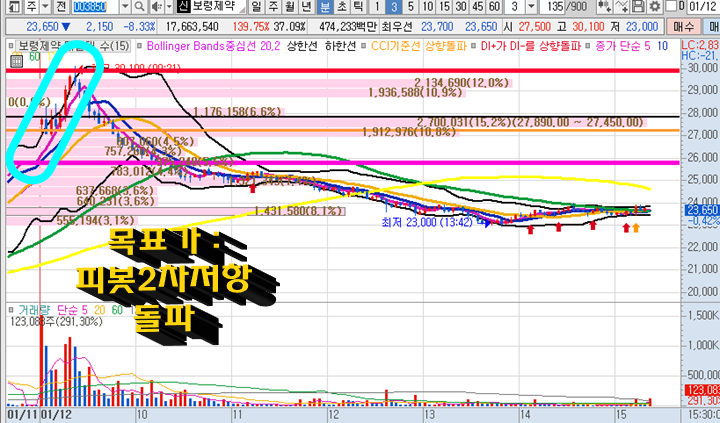Open stock search with magnifier icon
This screenshot has height=423, width=720.
pyautogui.click(x=139, y=6)
